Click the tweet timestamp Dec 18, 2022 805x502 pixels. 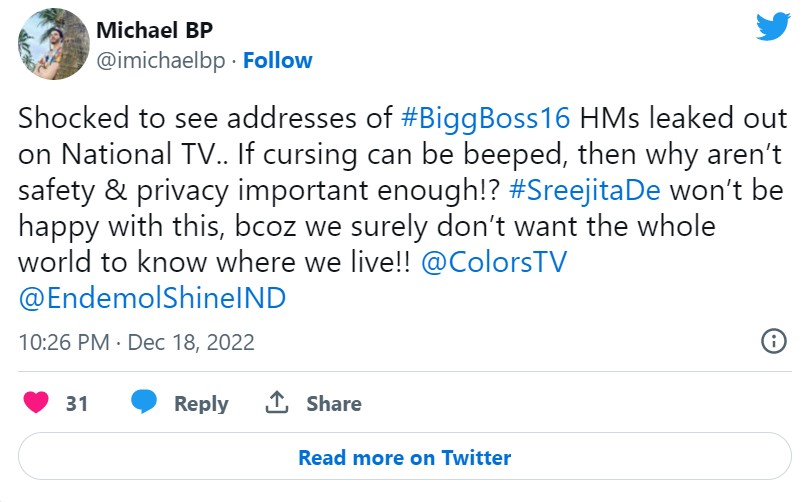click(x=191, y=342)
